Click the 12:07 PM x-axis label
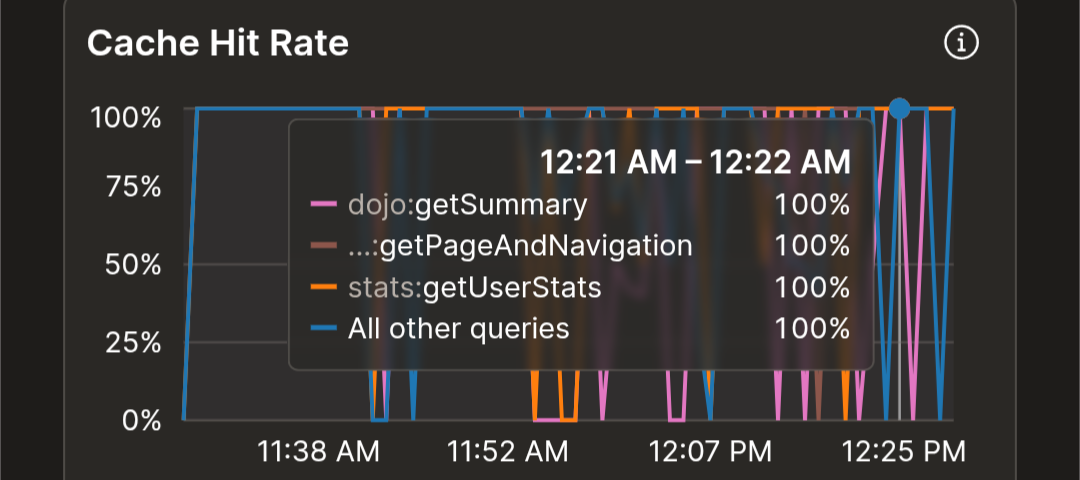Screen dimensions: 1080x480 tap(710, 452)
